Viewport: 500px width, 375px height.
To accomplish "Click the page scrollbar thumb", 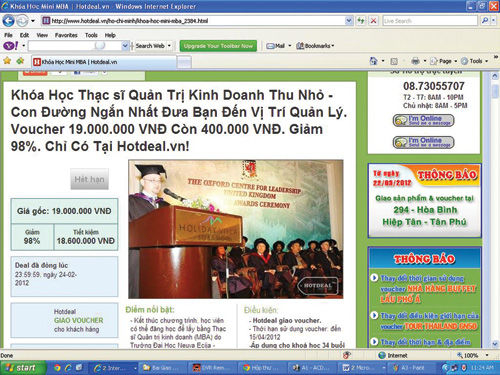I will point(495,91).
